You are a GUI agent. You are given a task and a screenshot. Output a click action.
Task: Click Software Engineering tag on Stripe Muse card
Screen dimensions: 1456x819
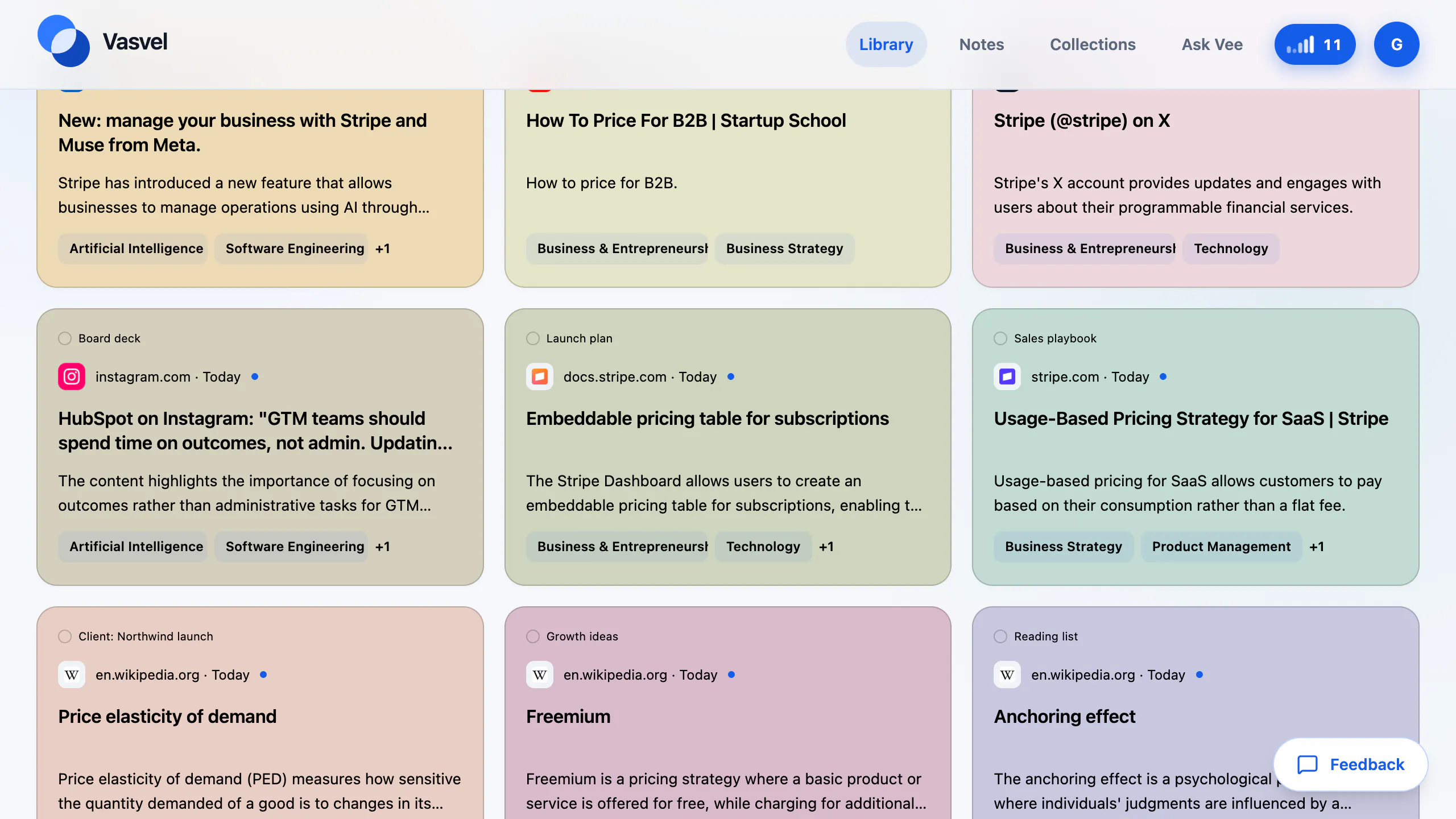point(291,249)
